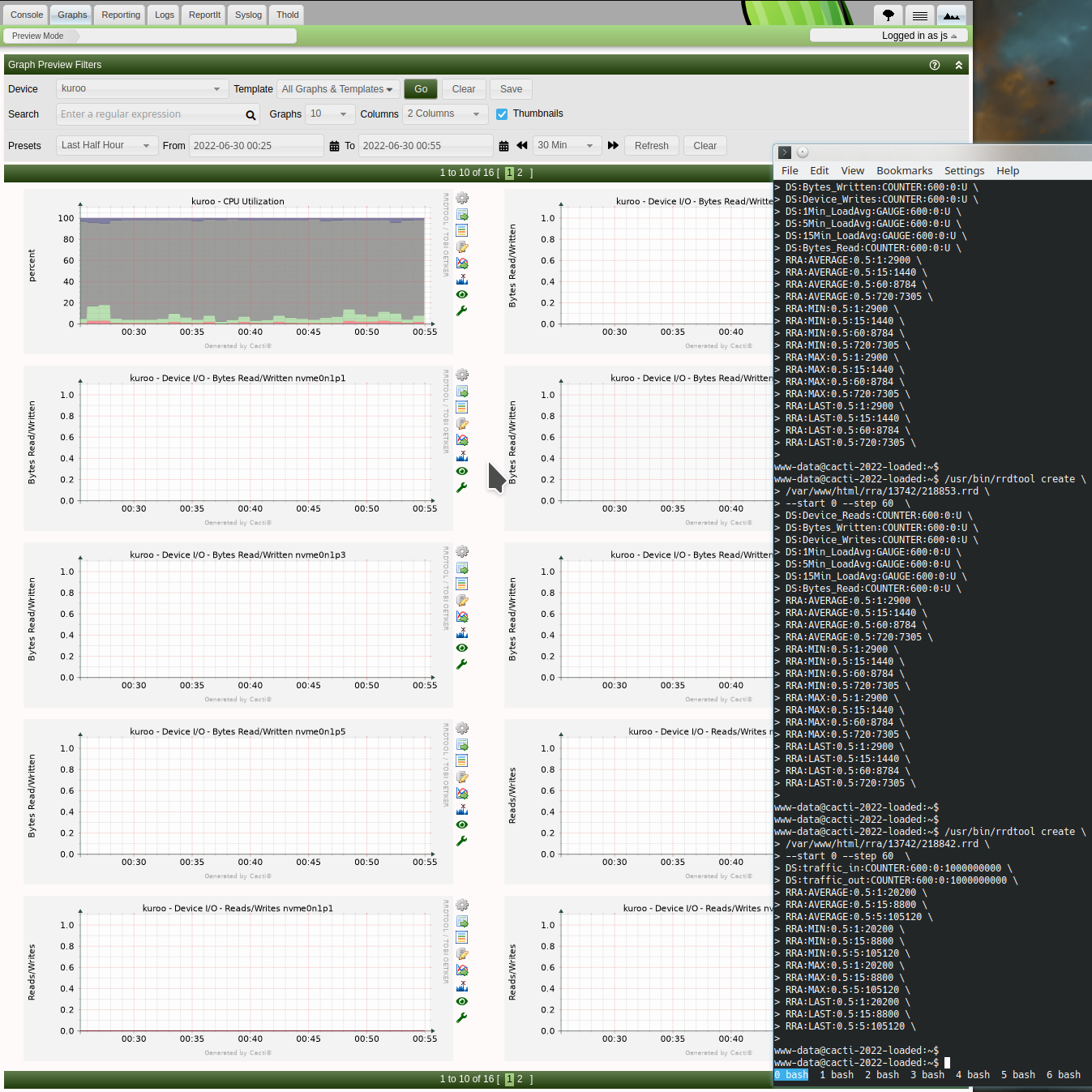Edit the CPU Utilization graph via pencil icon
Image resolution: width=1092 pixels, height=1092 pixels.
[462, 247]
